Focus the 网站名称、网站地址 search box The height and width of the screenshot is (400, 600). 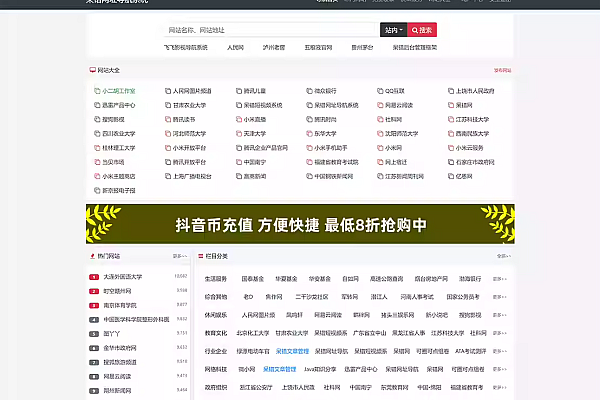(x=272, y=30)
